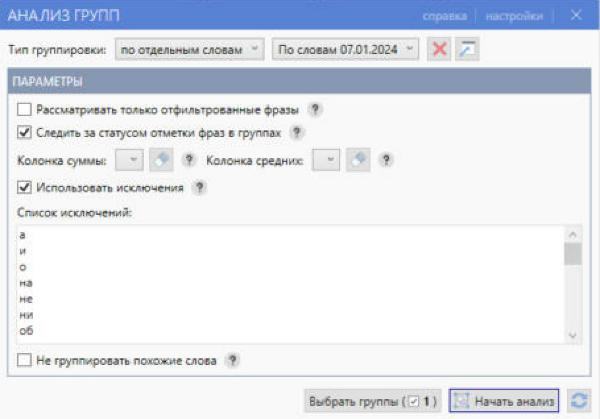This screenshot has width=600, height=419.
Task: Open help icon for Колонка суммы
Action: pyautogui.click(x=189, y=160)
